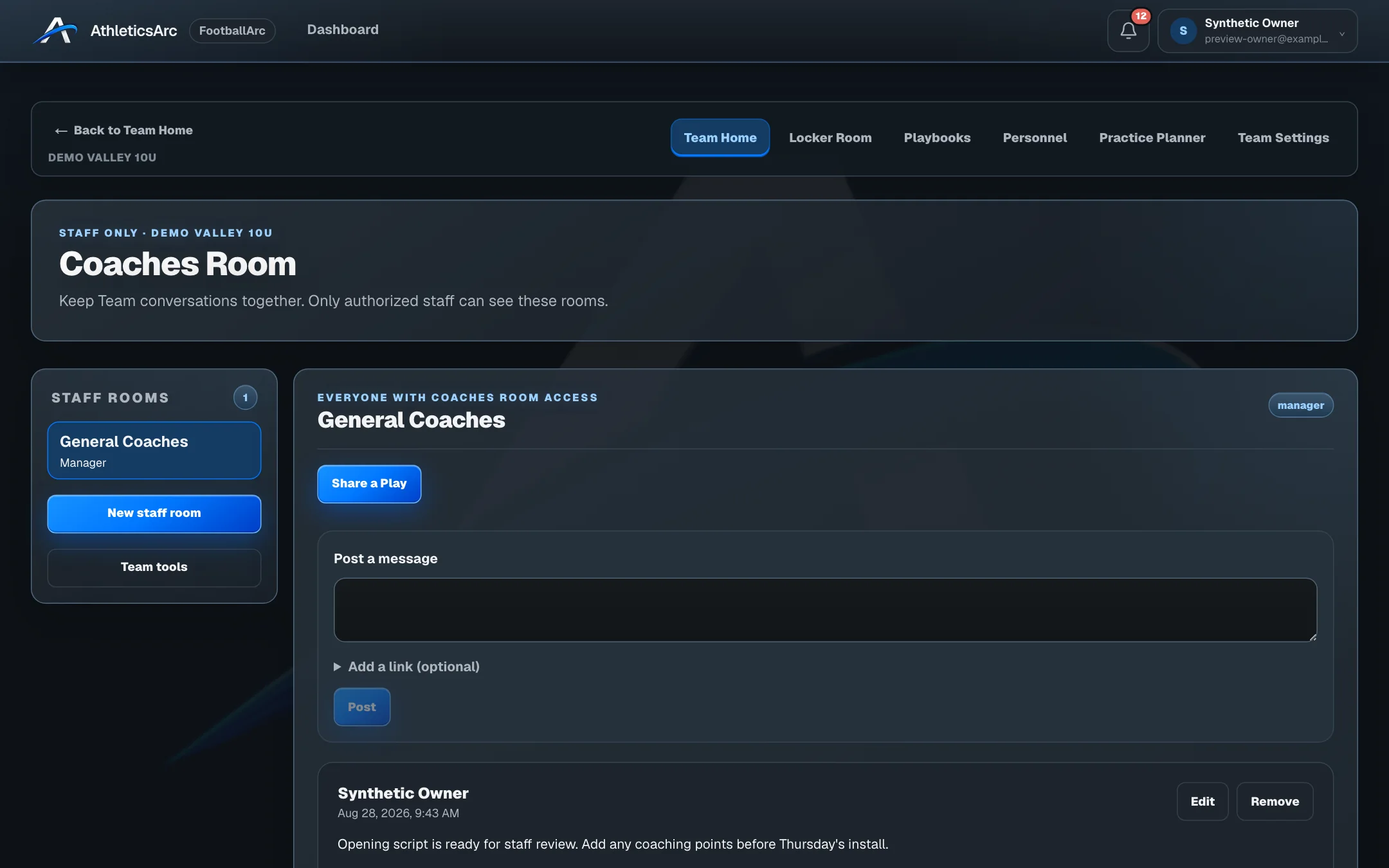Click the AthleticsArc brand name

click(x=133, y=31)
